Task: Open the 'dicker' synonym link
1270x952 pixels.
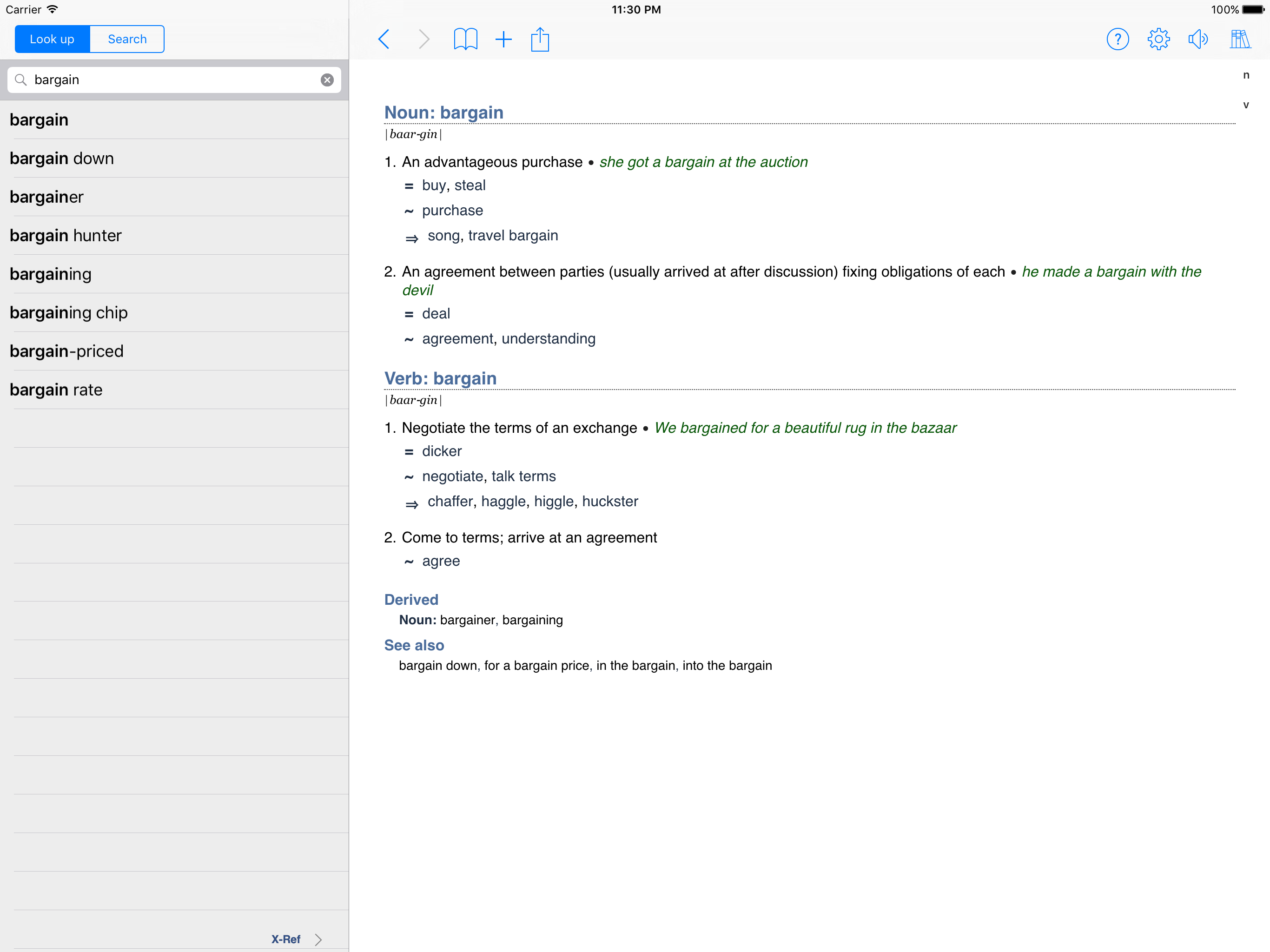Action: (442, 451)
